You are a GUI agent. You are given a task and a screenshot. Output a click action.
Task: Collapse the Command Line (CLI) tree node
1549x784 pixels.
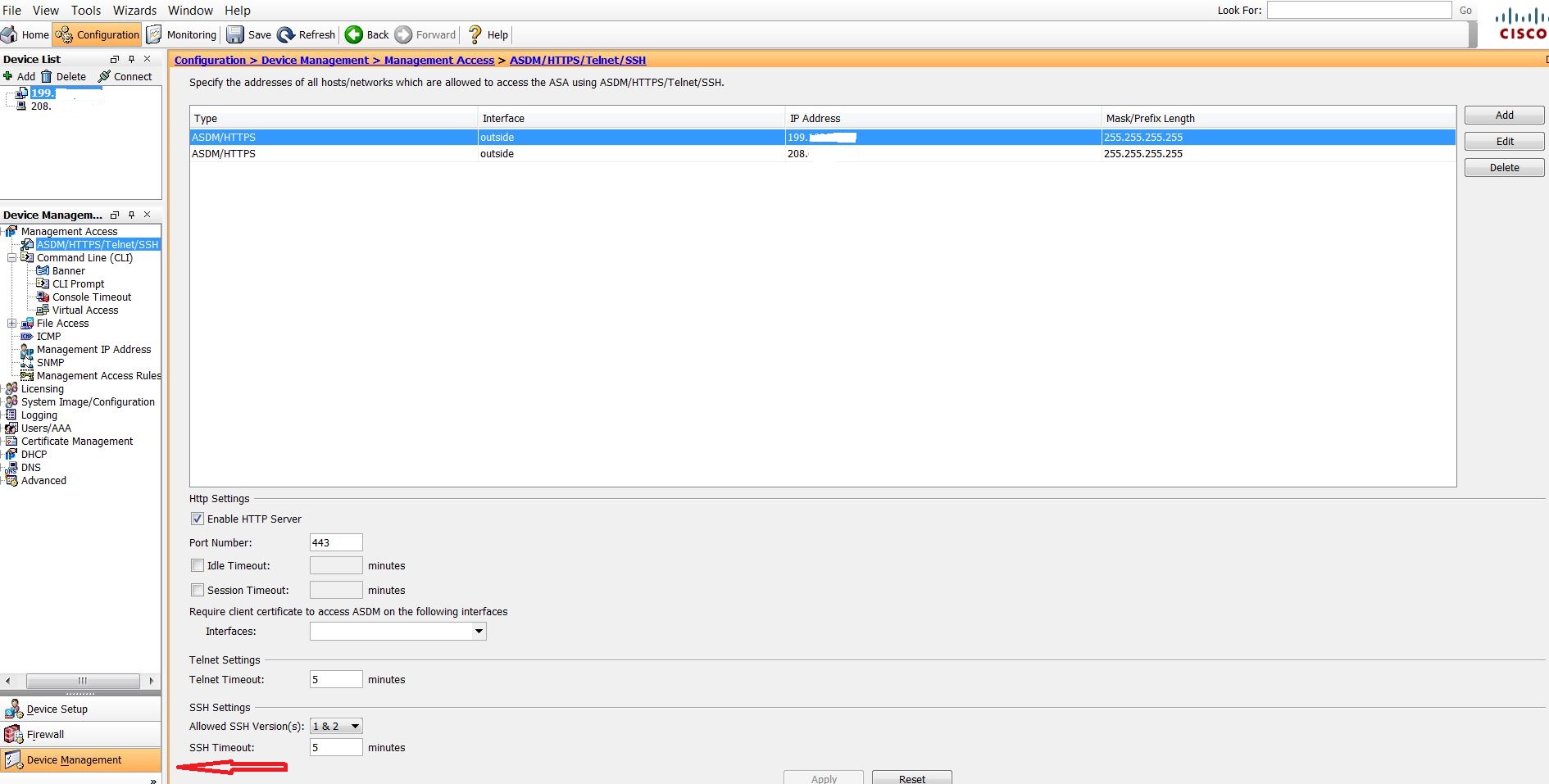tap(11, 257)
